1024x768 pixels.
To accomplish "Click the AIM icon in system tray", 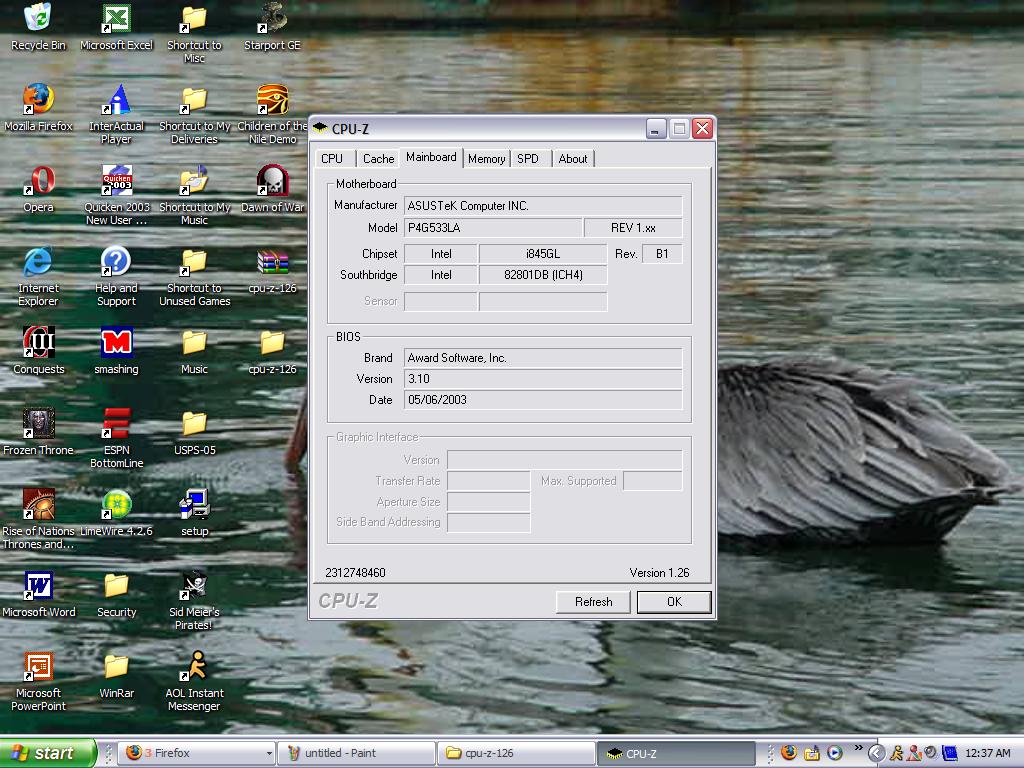I will click(x=897, y=753).
